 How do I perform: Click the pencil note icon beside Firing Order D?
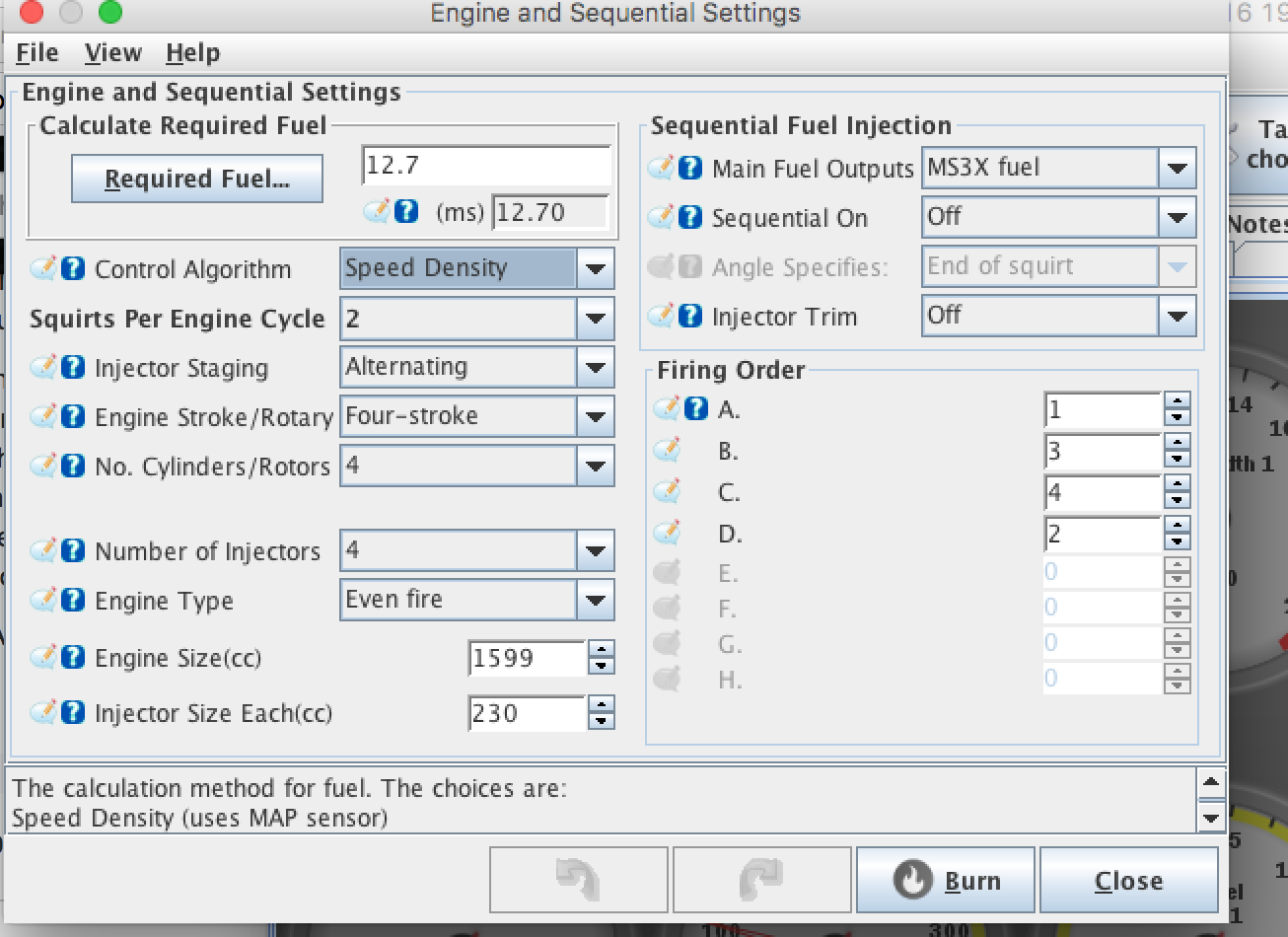[x=668, y=534]
